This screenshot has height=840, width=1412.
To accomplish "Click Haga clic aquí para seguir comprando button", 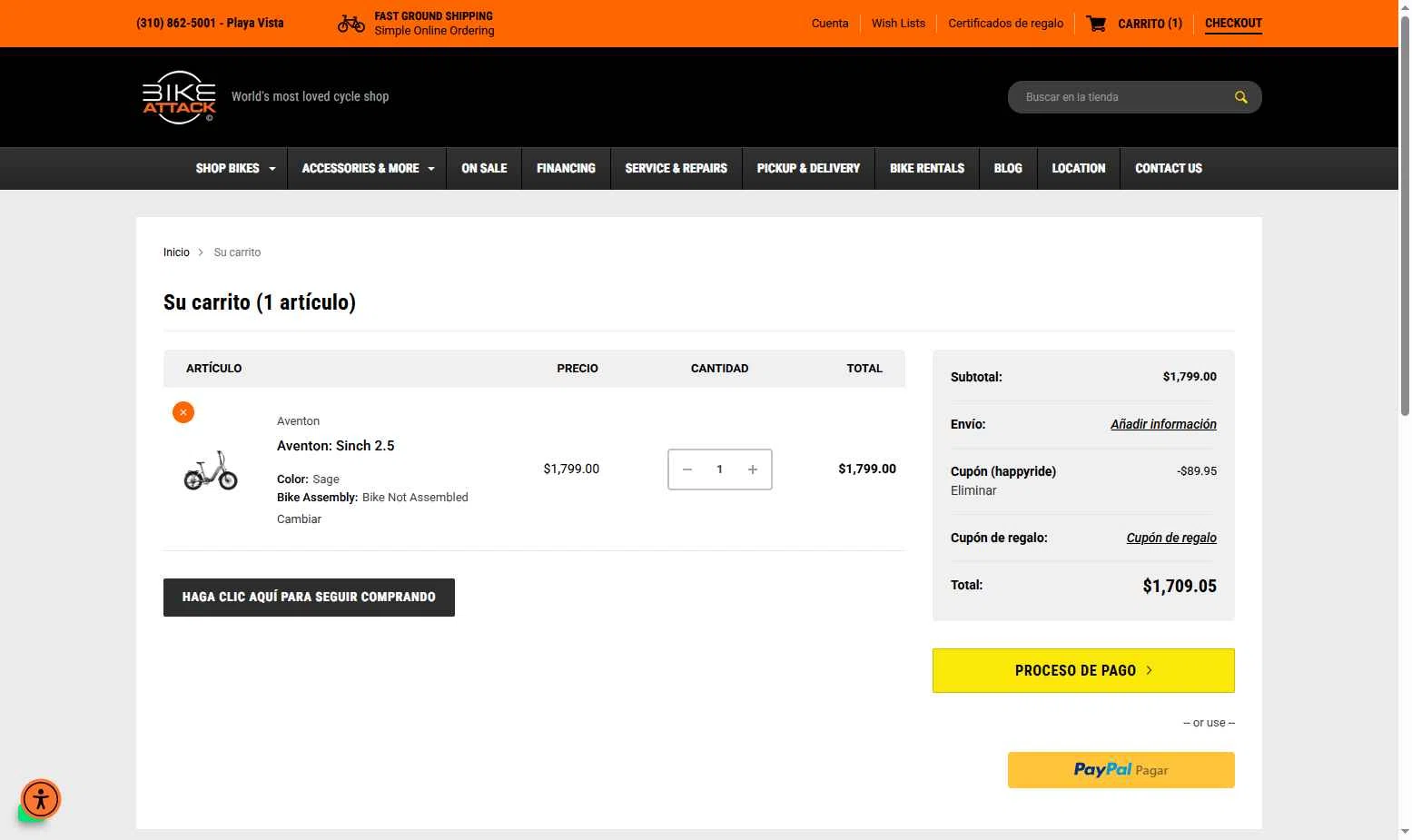I will pyautogui.click(x=309, y=598).
